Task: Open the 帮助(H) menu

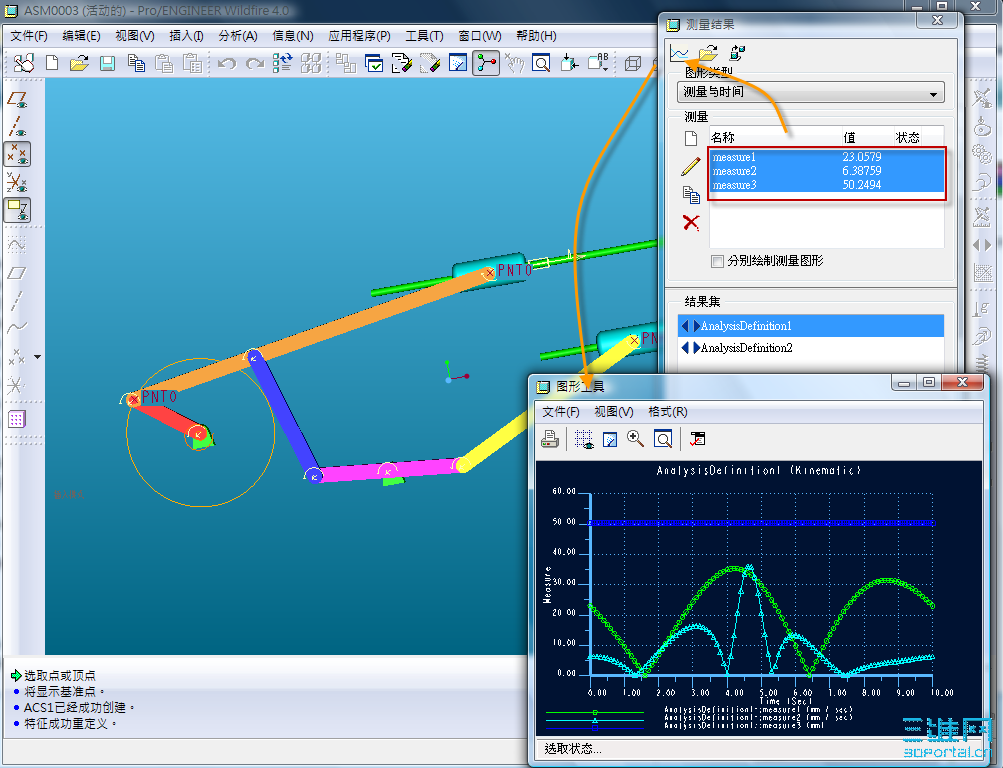Action: (536, 36)
